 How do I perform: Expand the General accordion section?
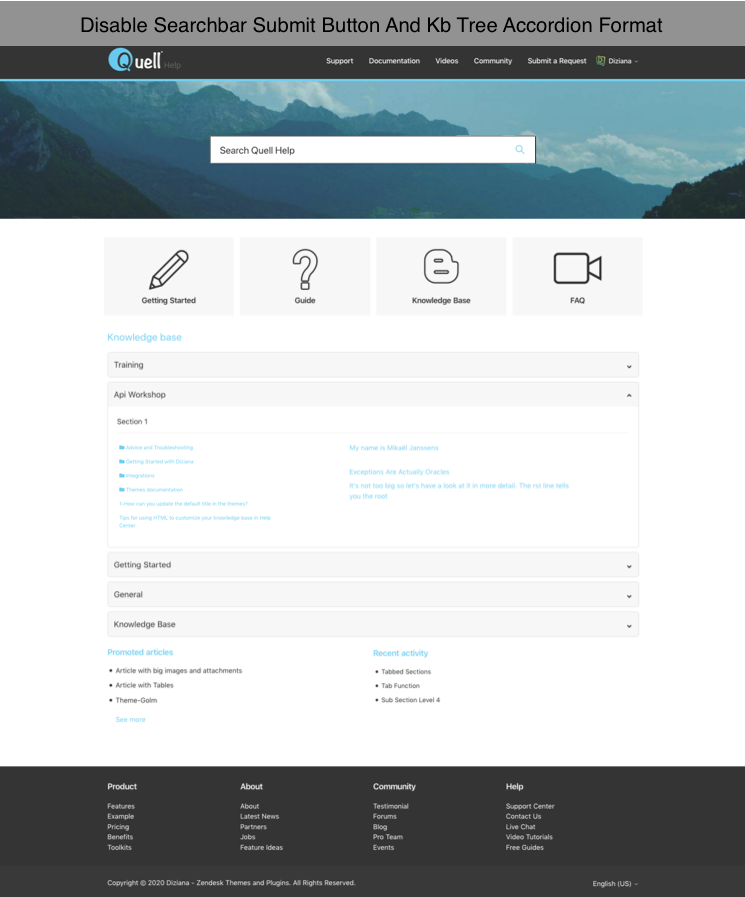(372, 595)
